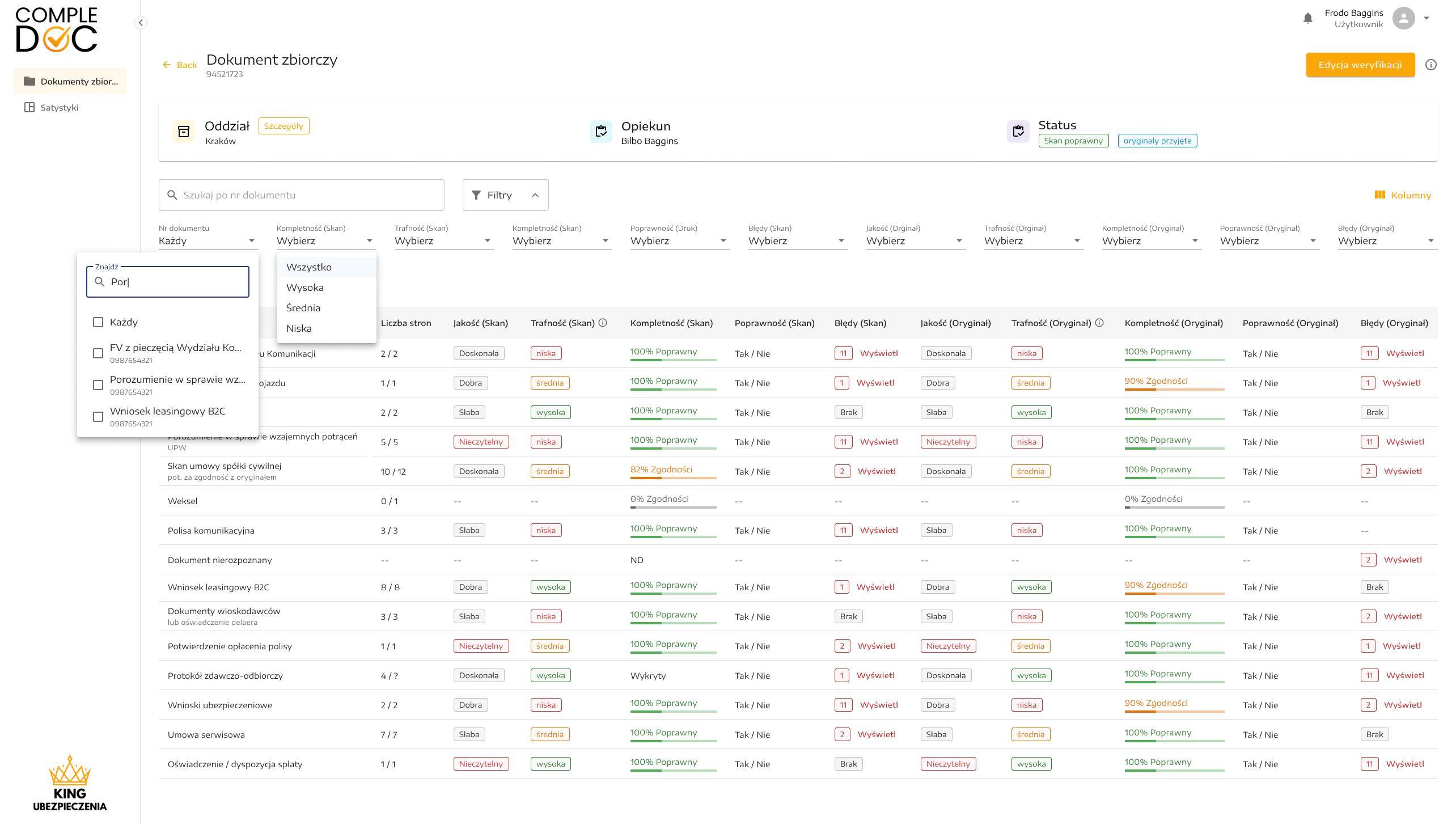Click the Edycja weryfikacji button

point(1360,65)
